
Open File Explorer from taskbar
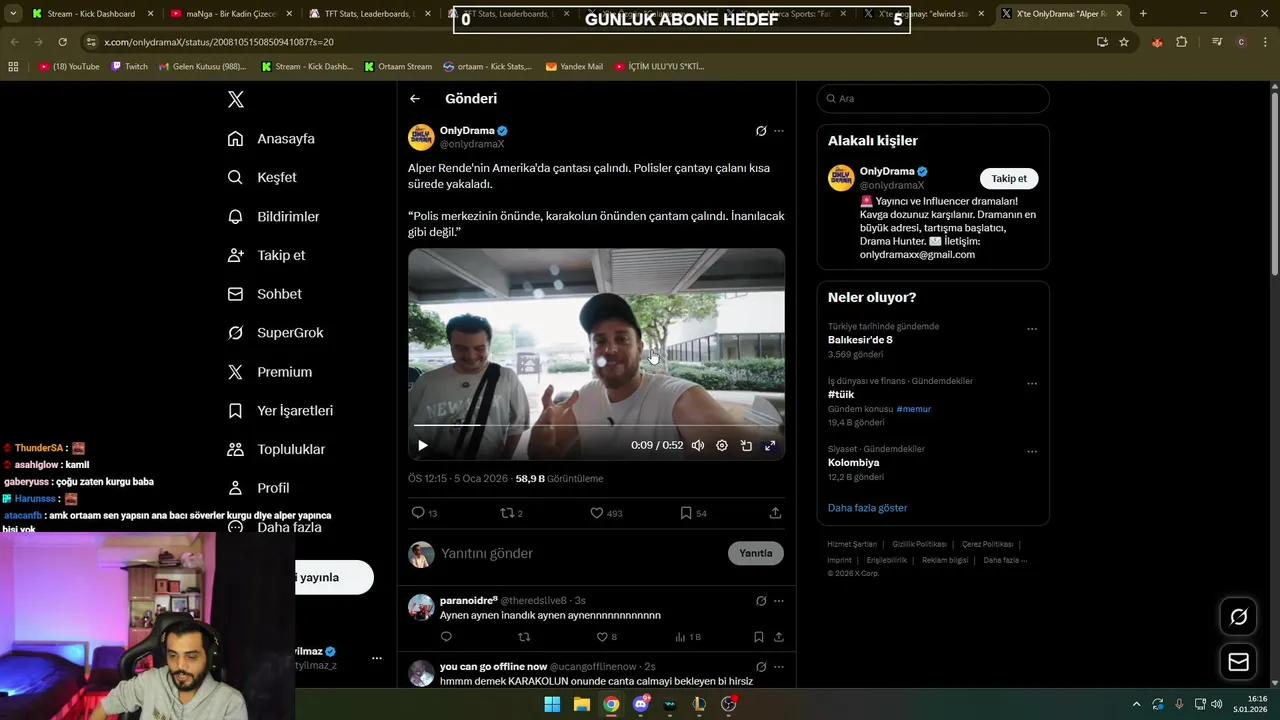[582, 704]
